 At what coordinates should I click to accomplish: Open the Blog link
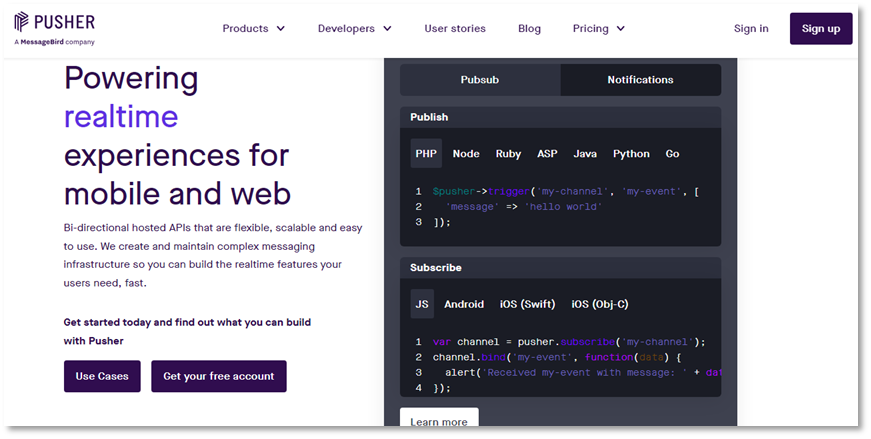click(529, 28)
